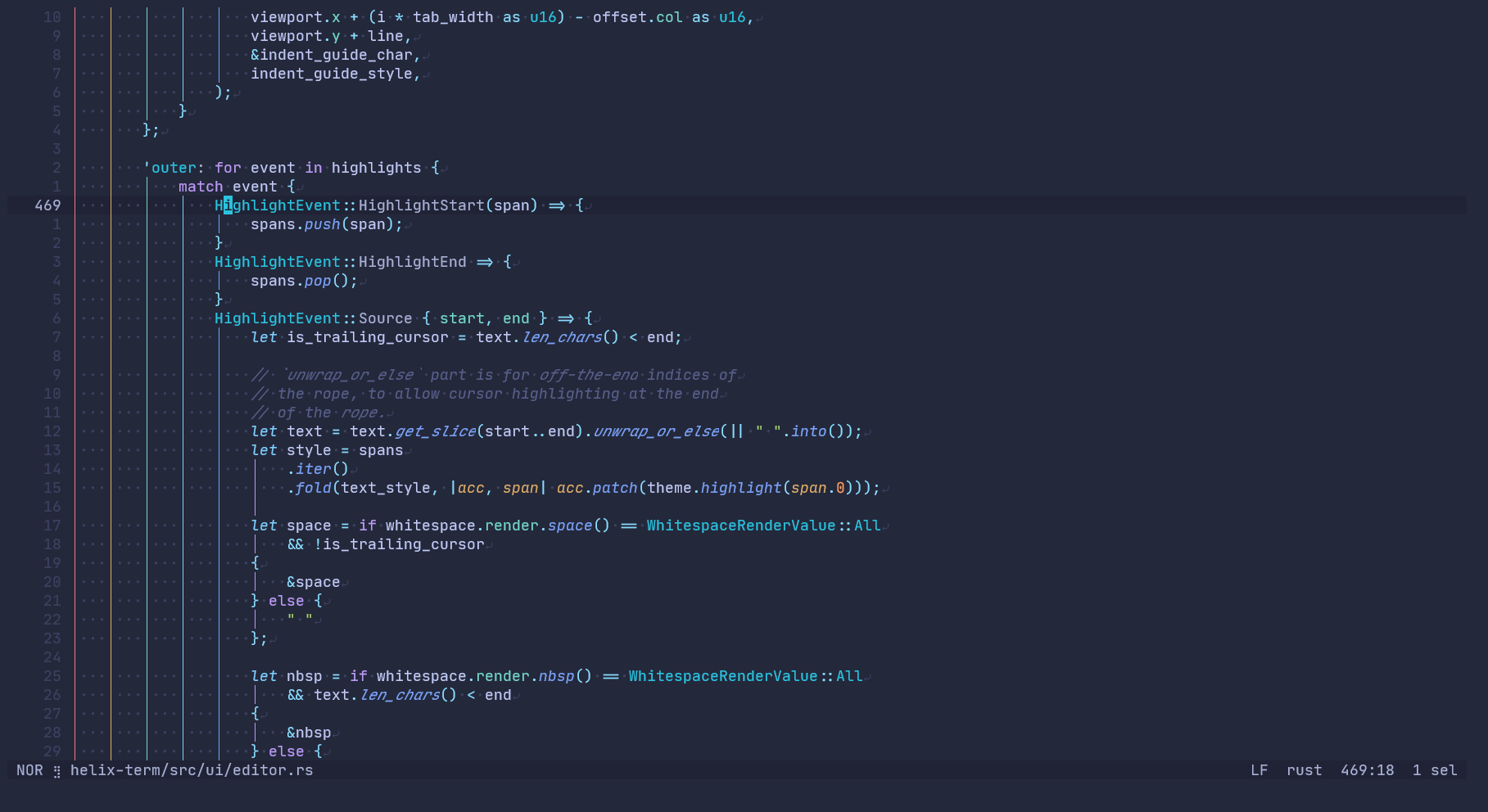
Task: Click 'theme.highlight' call in fold line
Action: pos(714,488)
